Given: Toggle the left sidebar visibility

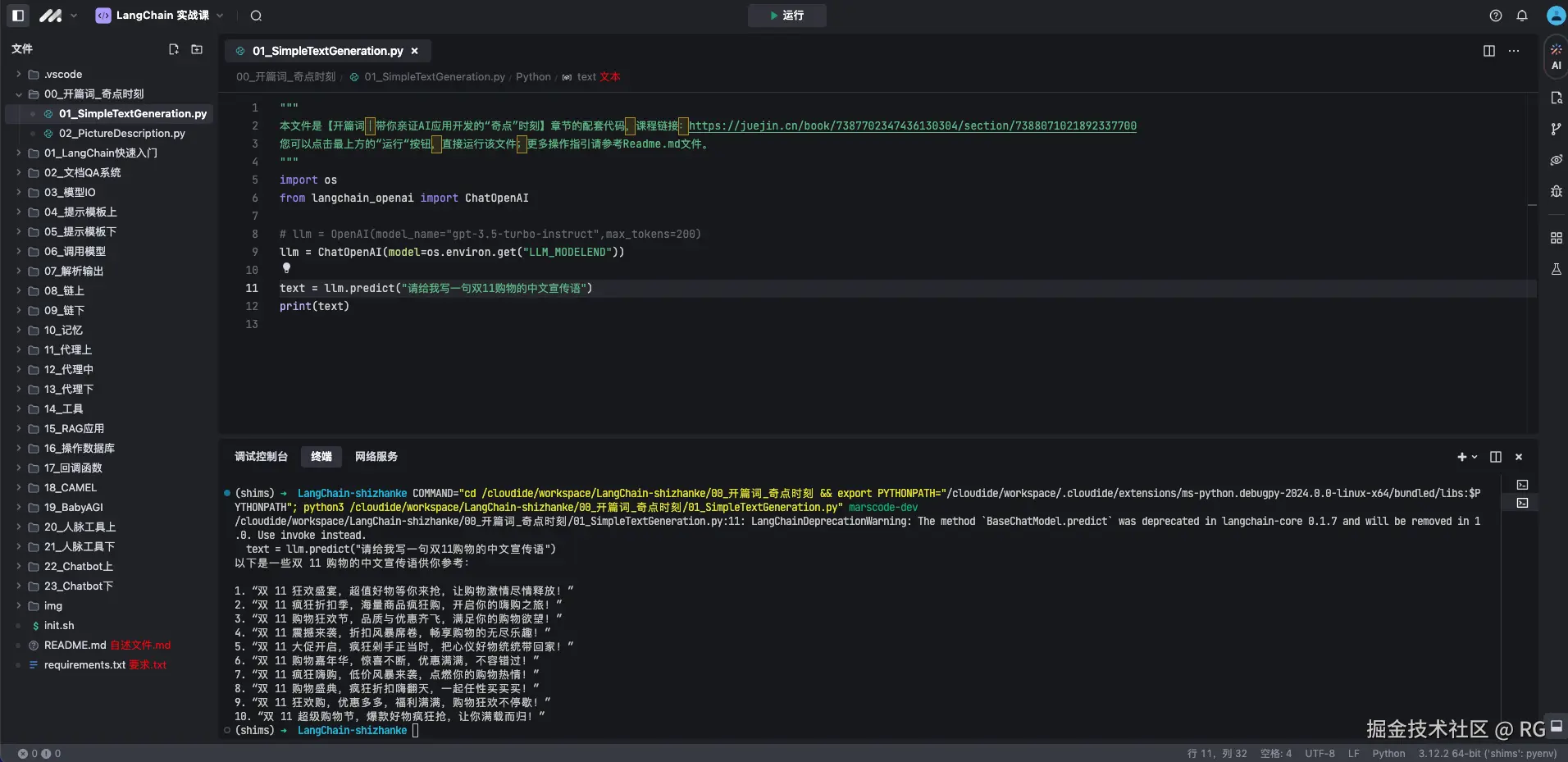Looking at the screenshot, I should [x=18, y=16].
